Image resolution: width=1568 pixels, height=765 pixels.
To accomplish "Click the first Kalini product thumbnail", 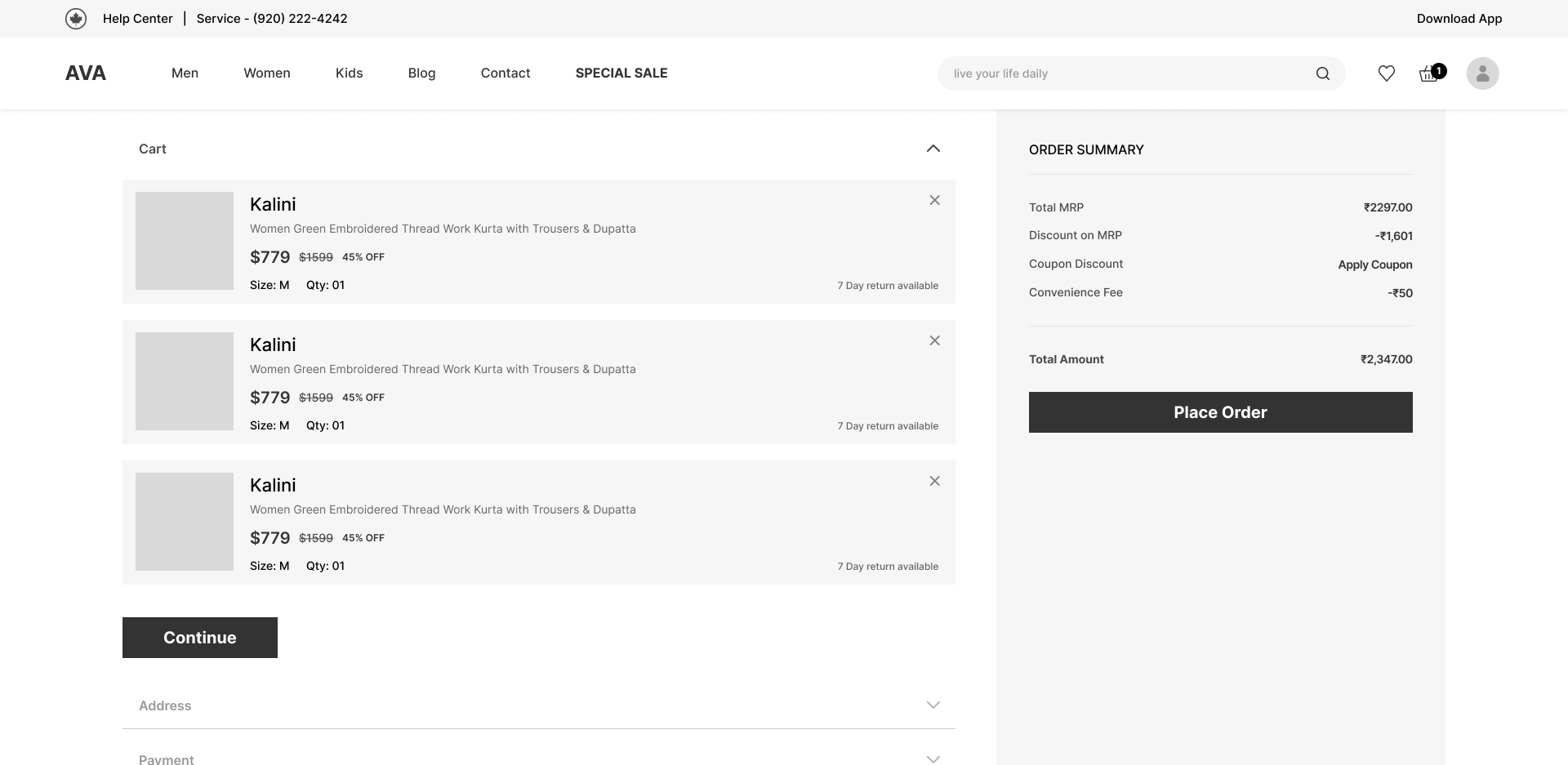I will pyautogui.click(x=185, y=241).
